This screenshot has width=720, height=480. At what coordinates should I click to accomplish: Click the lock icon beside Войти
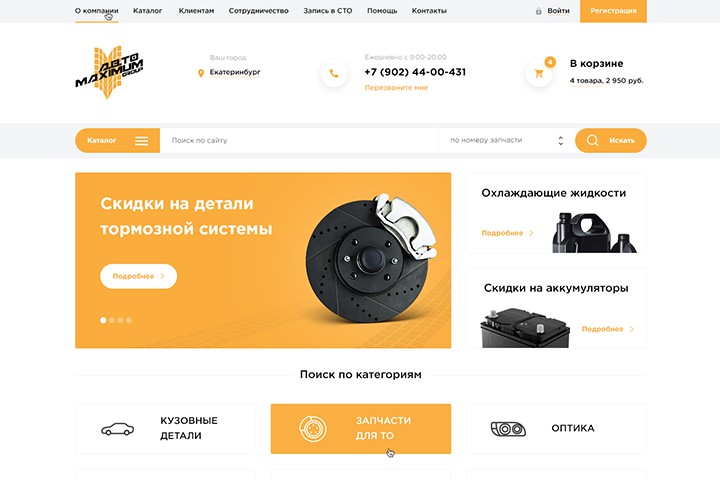point(539,11)
